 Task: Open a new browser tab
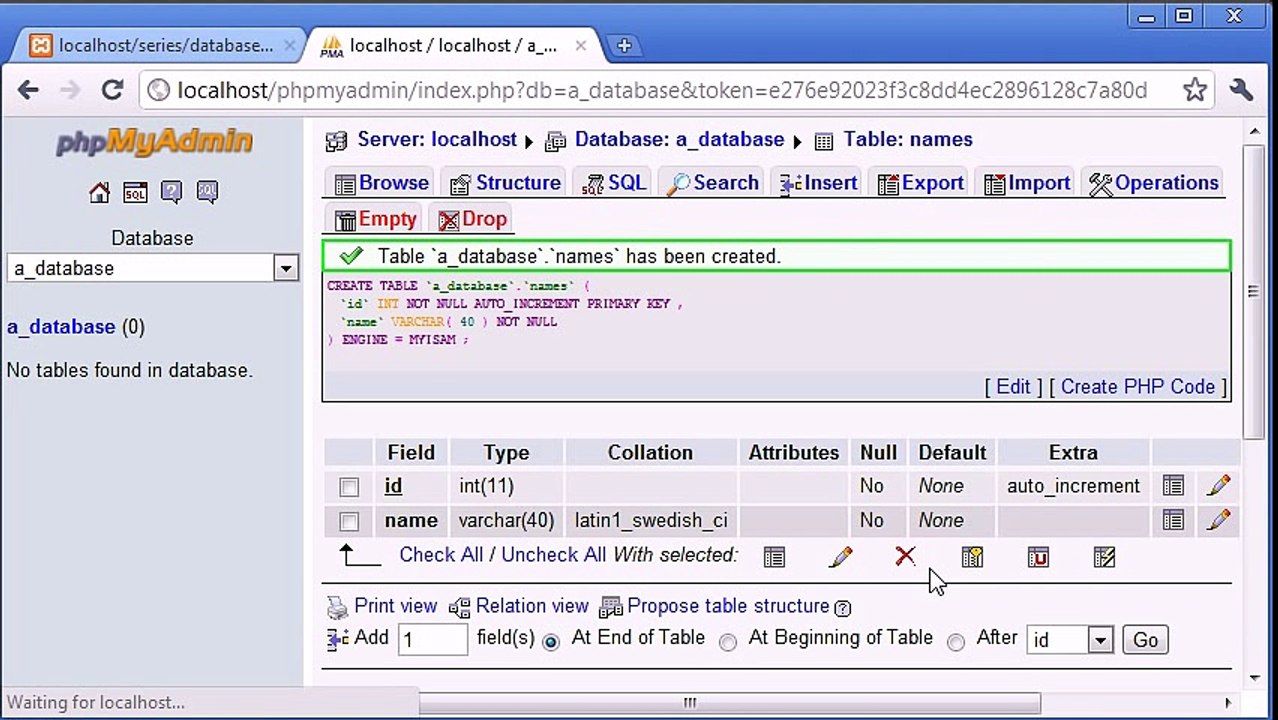[x=624, y=45]
